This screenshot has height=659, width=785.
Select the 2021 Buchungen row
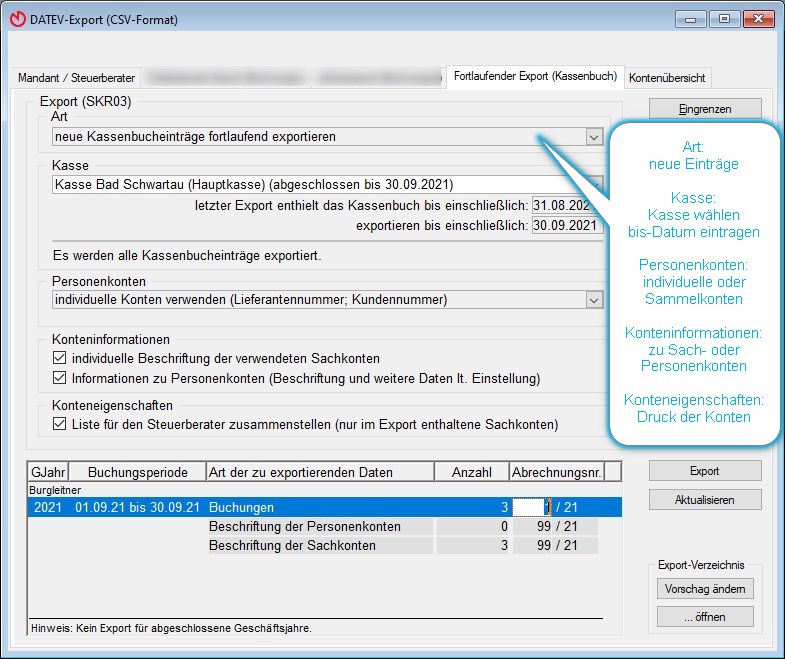tap(325, 507)
